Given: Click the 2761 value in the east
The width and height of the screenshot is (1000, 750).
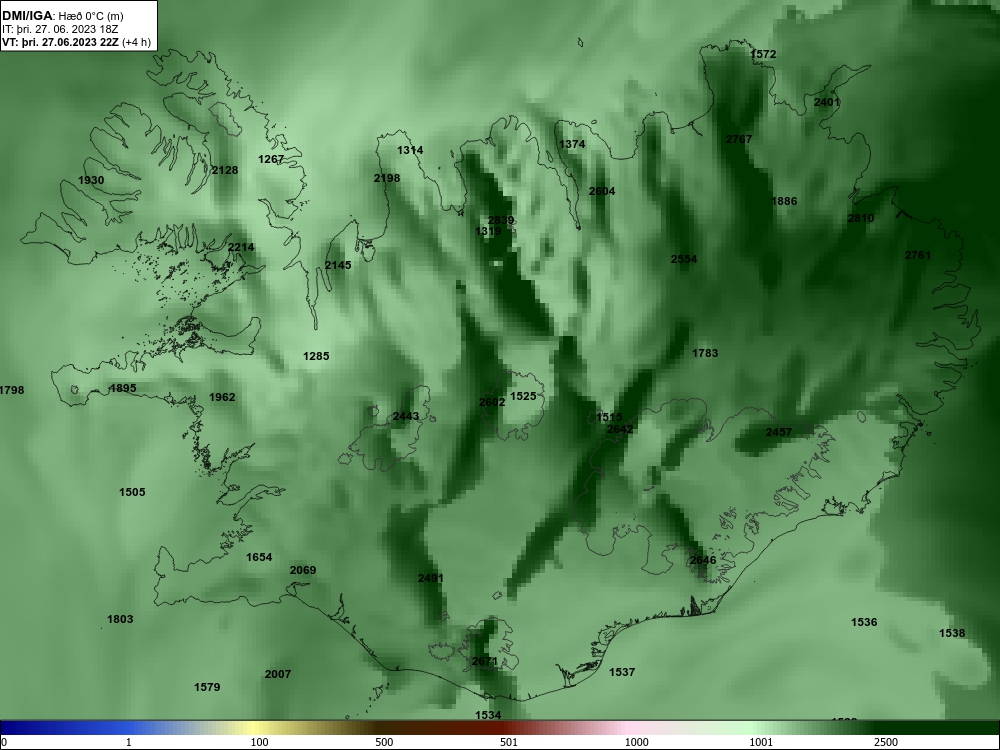Looking at the screenshot, I should (918, 255).
